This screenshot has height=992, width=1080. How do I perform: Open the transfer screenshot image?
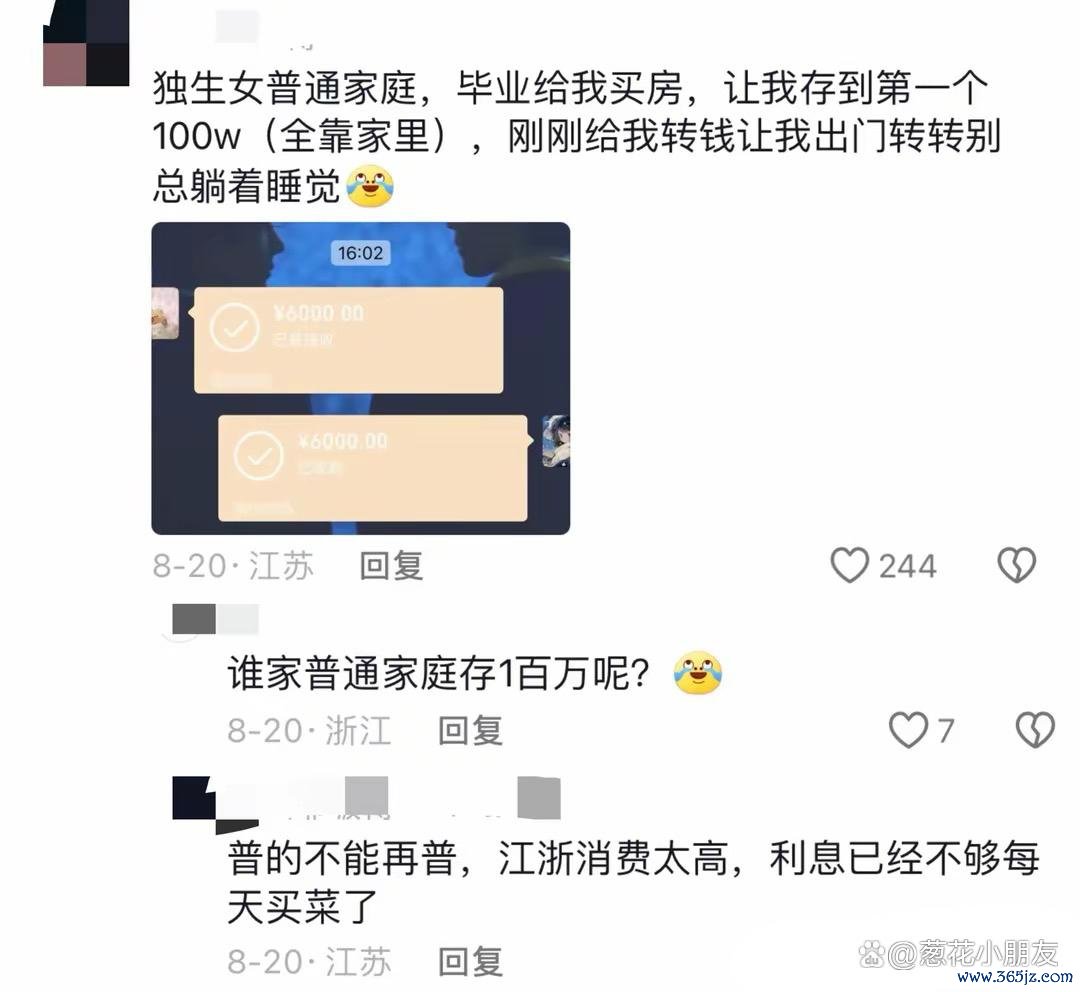[x=361, y=378]
